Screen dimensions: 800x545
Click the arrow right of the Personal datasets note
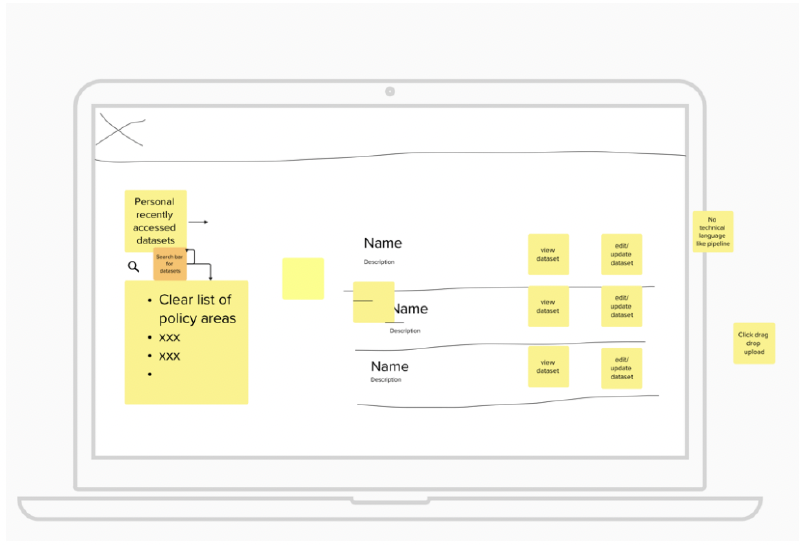tap(198, 222)
